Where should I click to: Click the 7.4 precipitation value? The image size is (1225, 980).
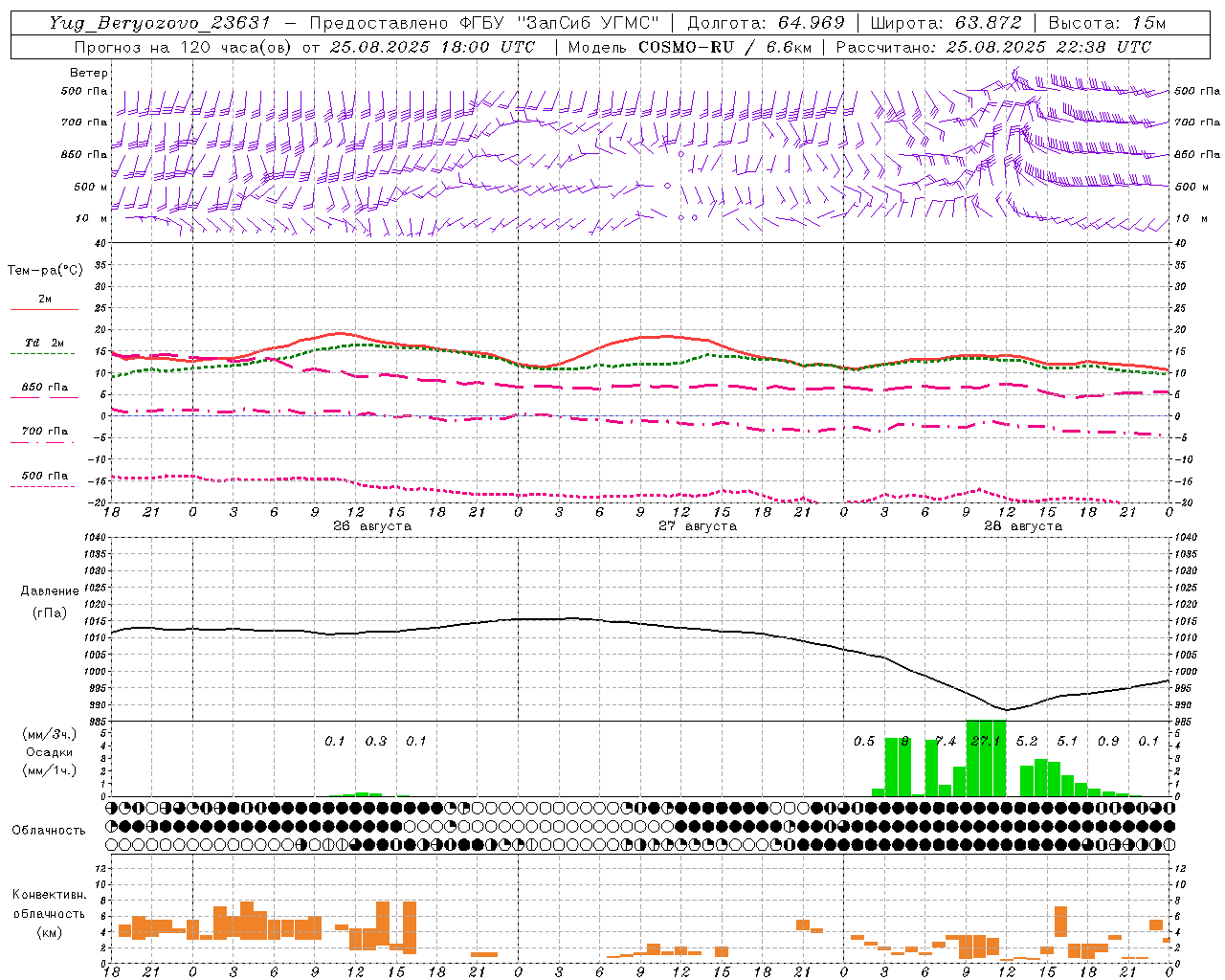(x=946, y=742)
